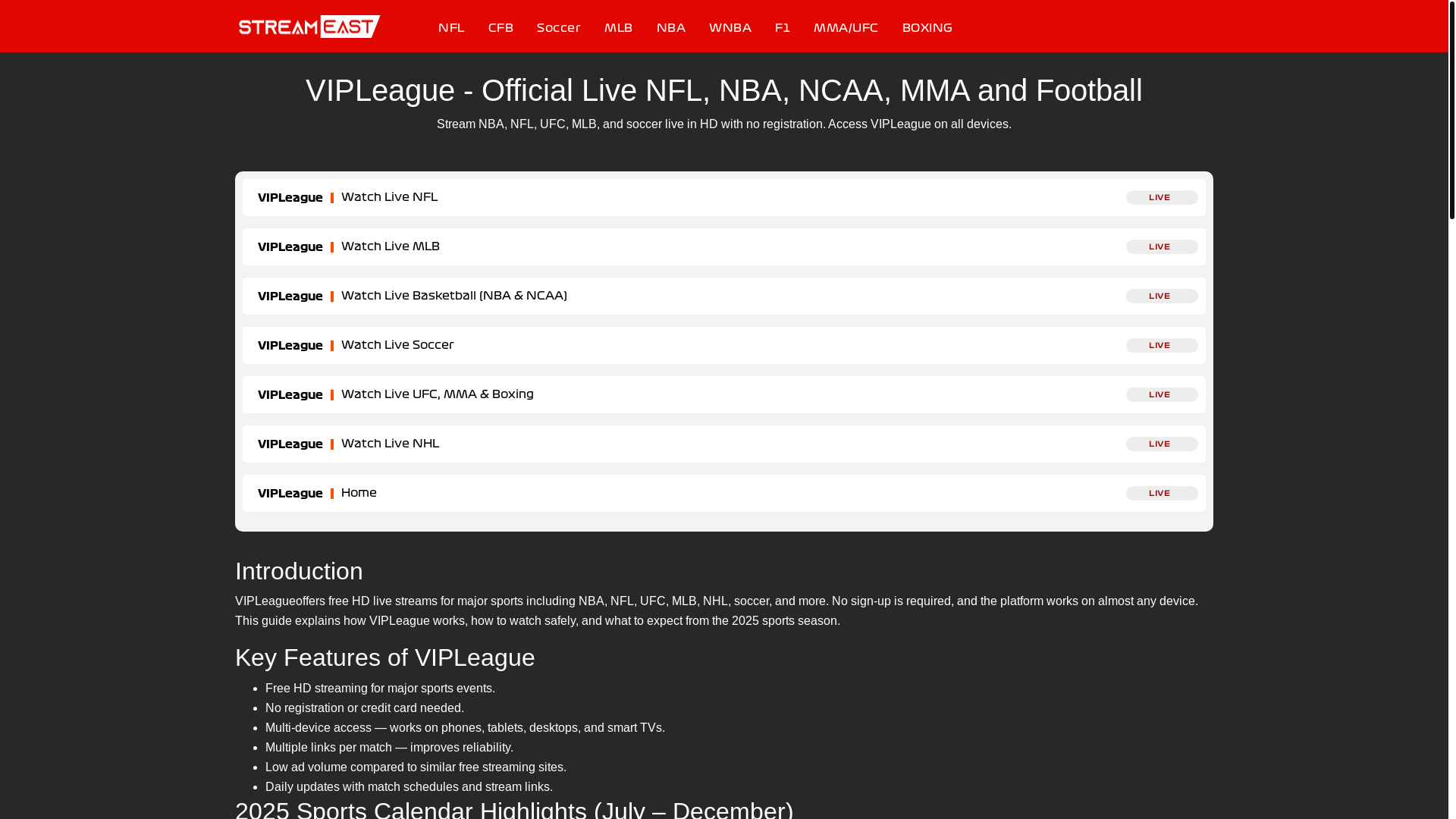Open the CFB menu item
The height and width of the screenshot is (819, 1456).
pos(500,27)
